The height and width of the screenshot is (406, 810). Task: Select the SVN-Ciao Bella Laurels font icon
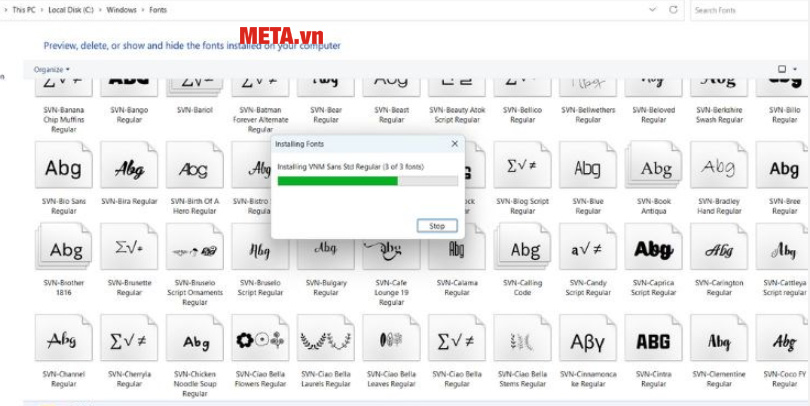click(326, 338)
